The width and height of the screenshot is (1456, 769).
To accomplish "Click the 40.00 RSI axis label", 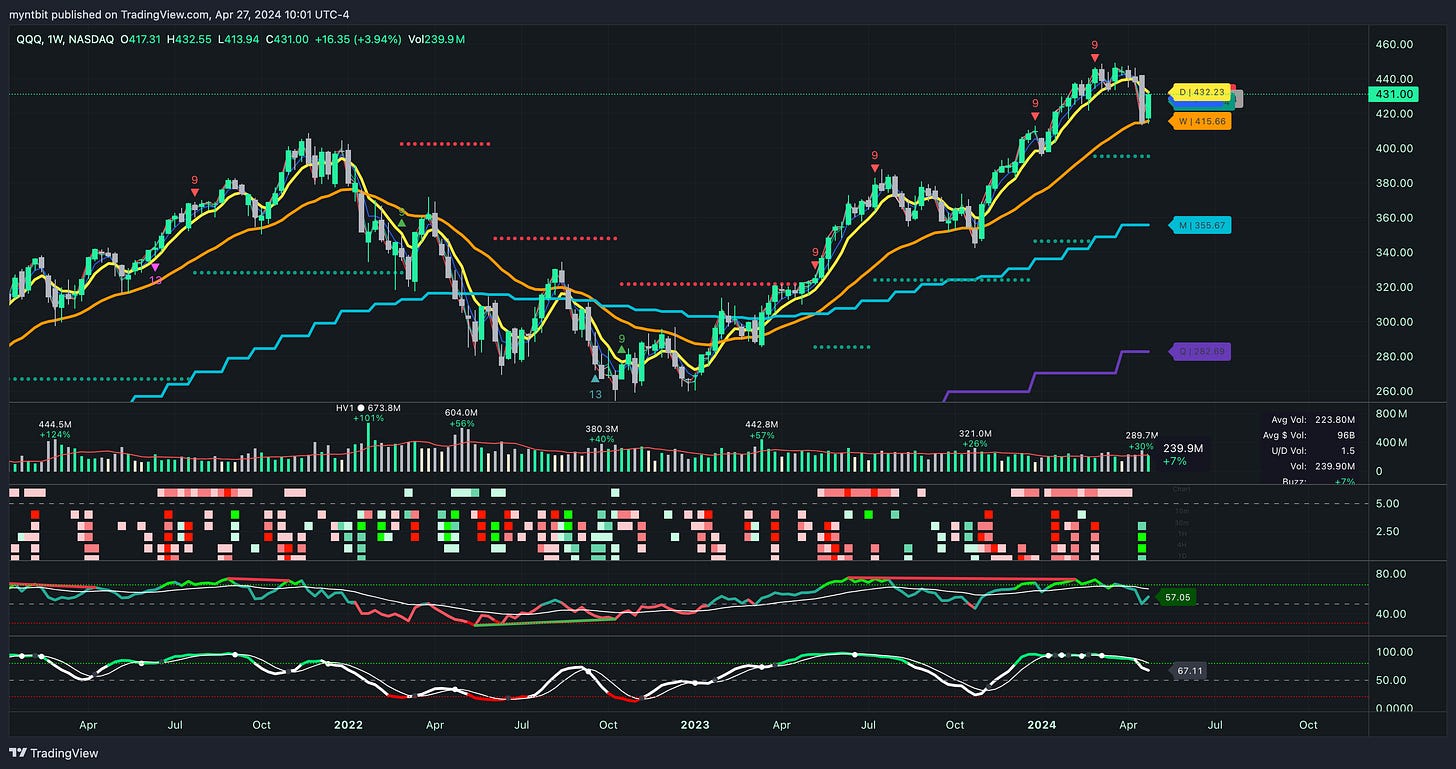I will click(x=1390, y=614).
